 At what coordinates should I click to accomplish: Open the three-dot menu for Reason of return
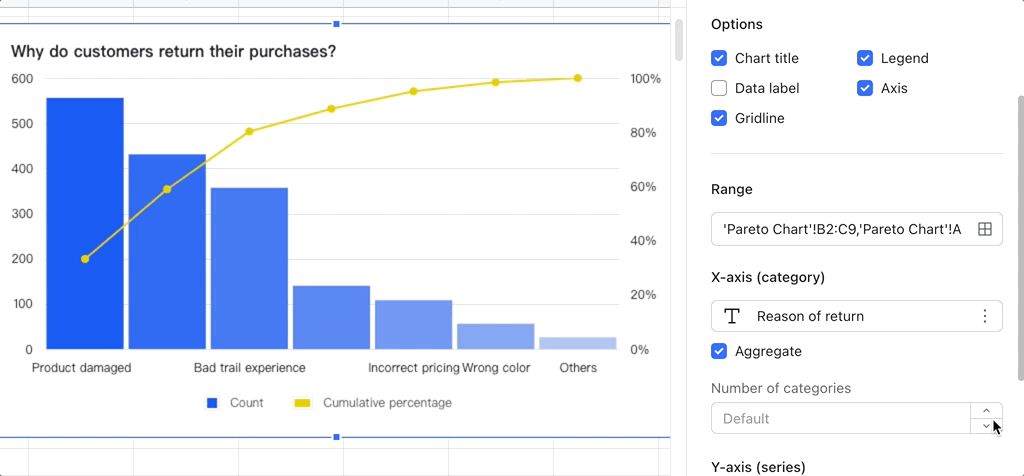[x=984, y=316]
